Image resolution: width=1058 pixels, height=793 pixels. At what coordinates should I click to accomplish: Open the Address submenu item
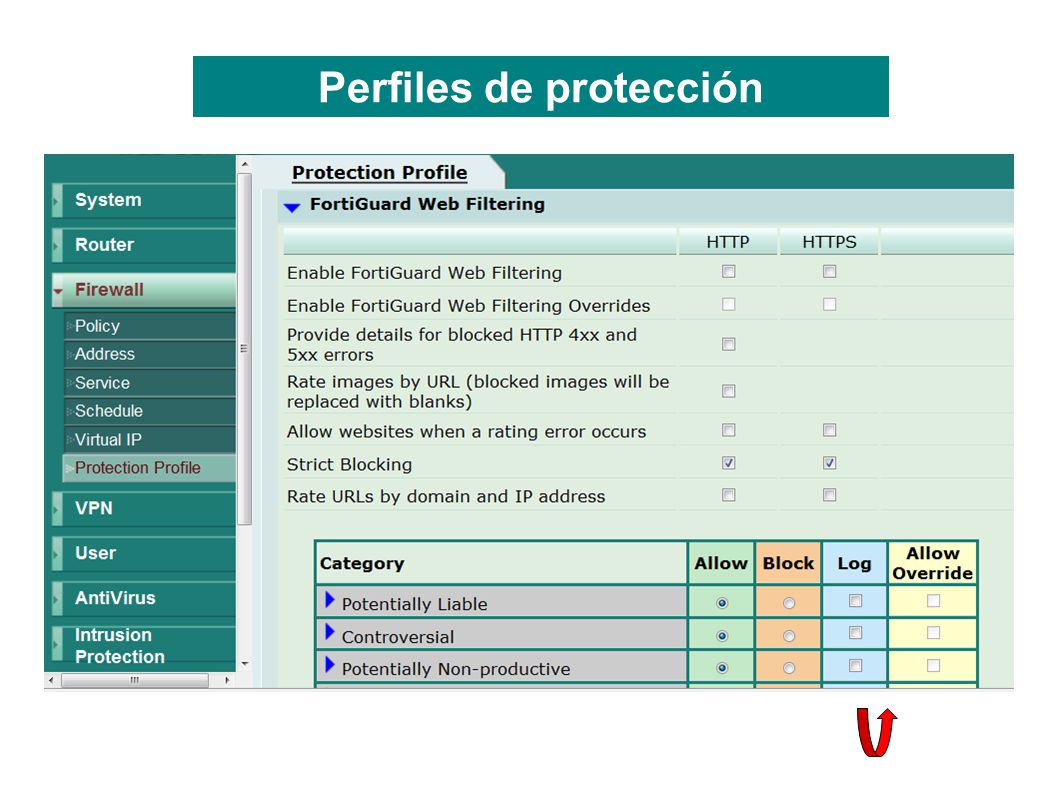[150, 354]
